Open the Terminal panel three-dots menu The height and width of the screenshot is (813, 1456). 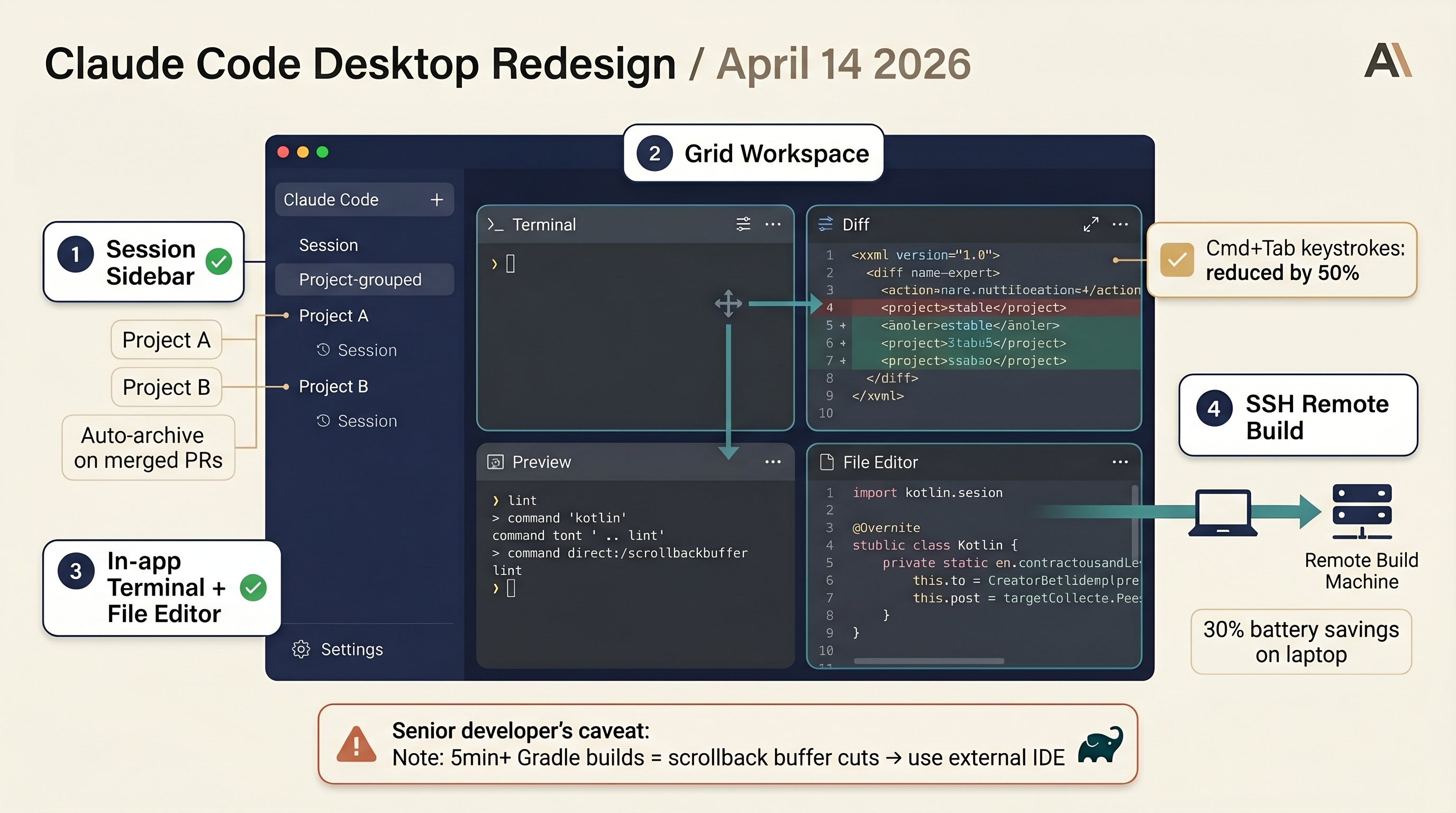click(772, 224)
